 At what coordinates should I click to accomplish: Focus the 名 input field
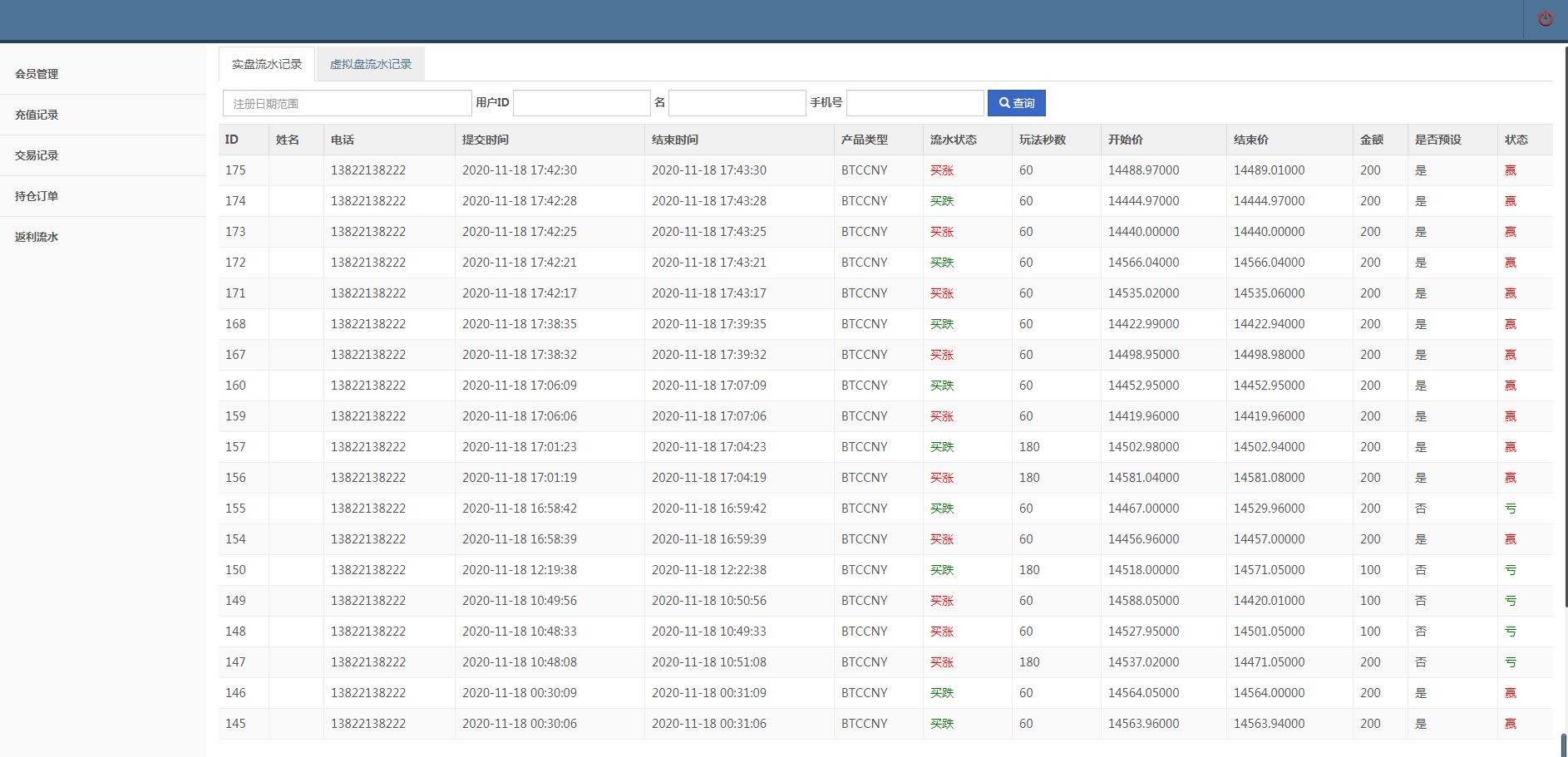(737, 103)
